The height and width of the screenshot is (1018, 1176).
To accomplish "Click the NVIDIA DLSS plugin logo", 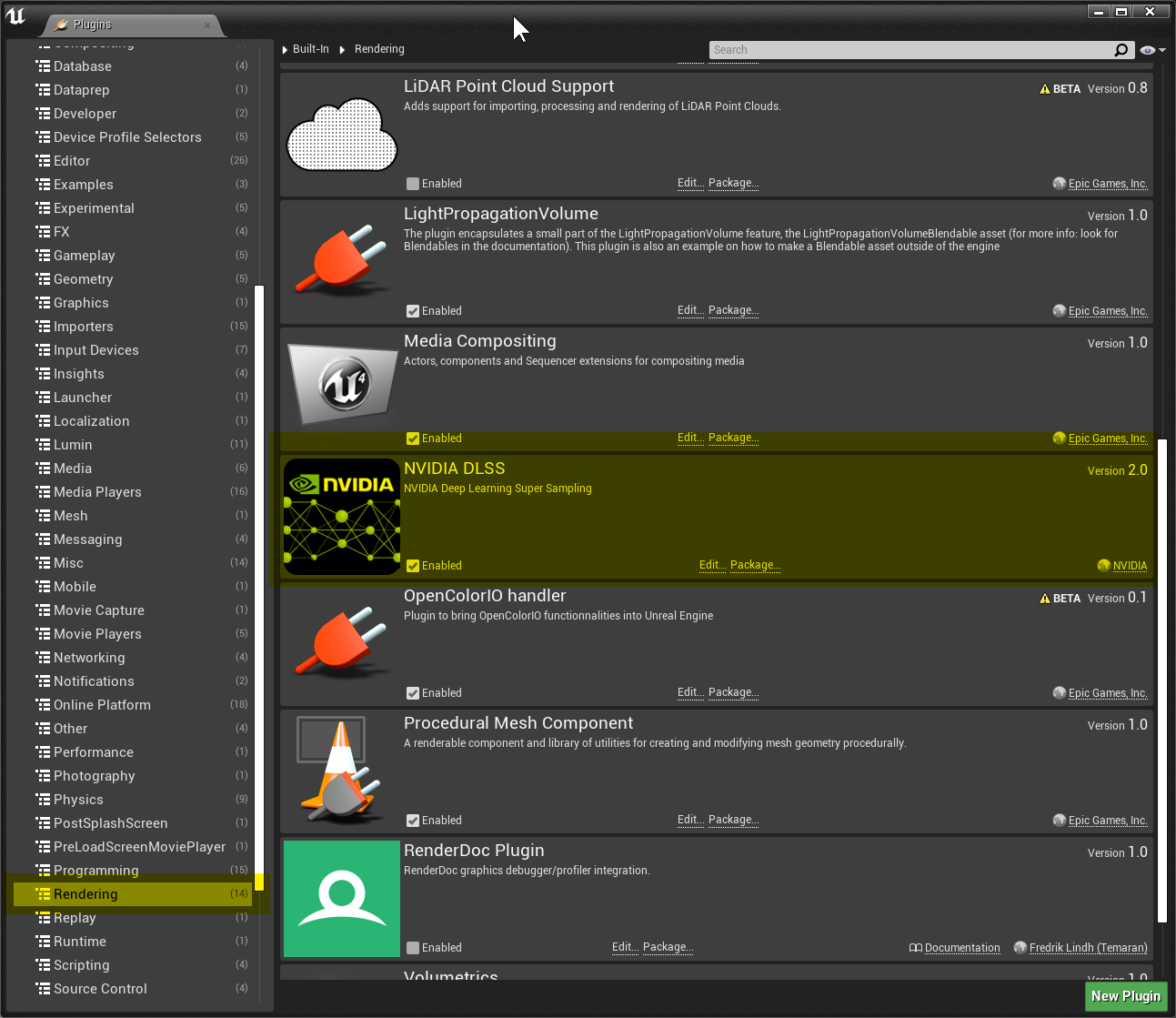I will [342, 517].
